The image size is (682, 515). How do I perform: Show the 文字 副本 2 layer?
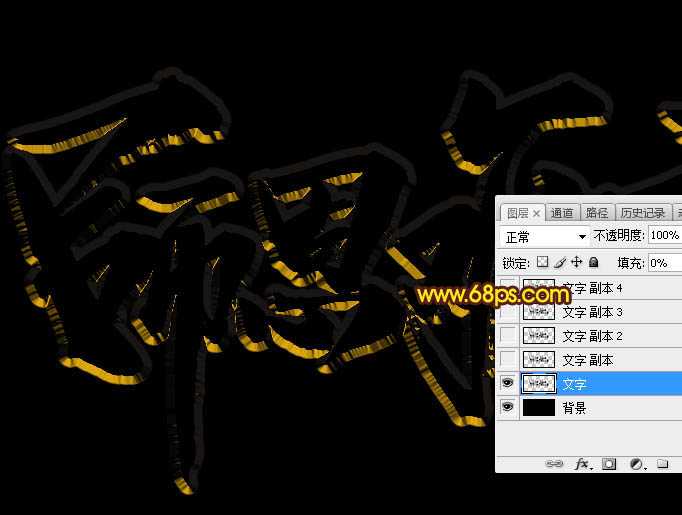[x=508, y=335]
